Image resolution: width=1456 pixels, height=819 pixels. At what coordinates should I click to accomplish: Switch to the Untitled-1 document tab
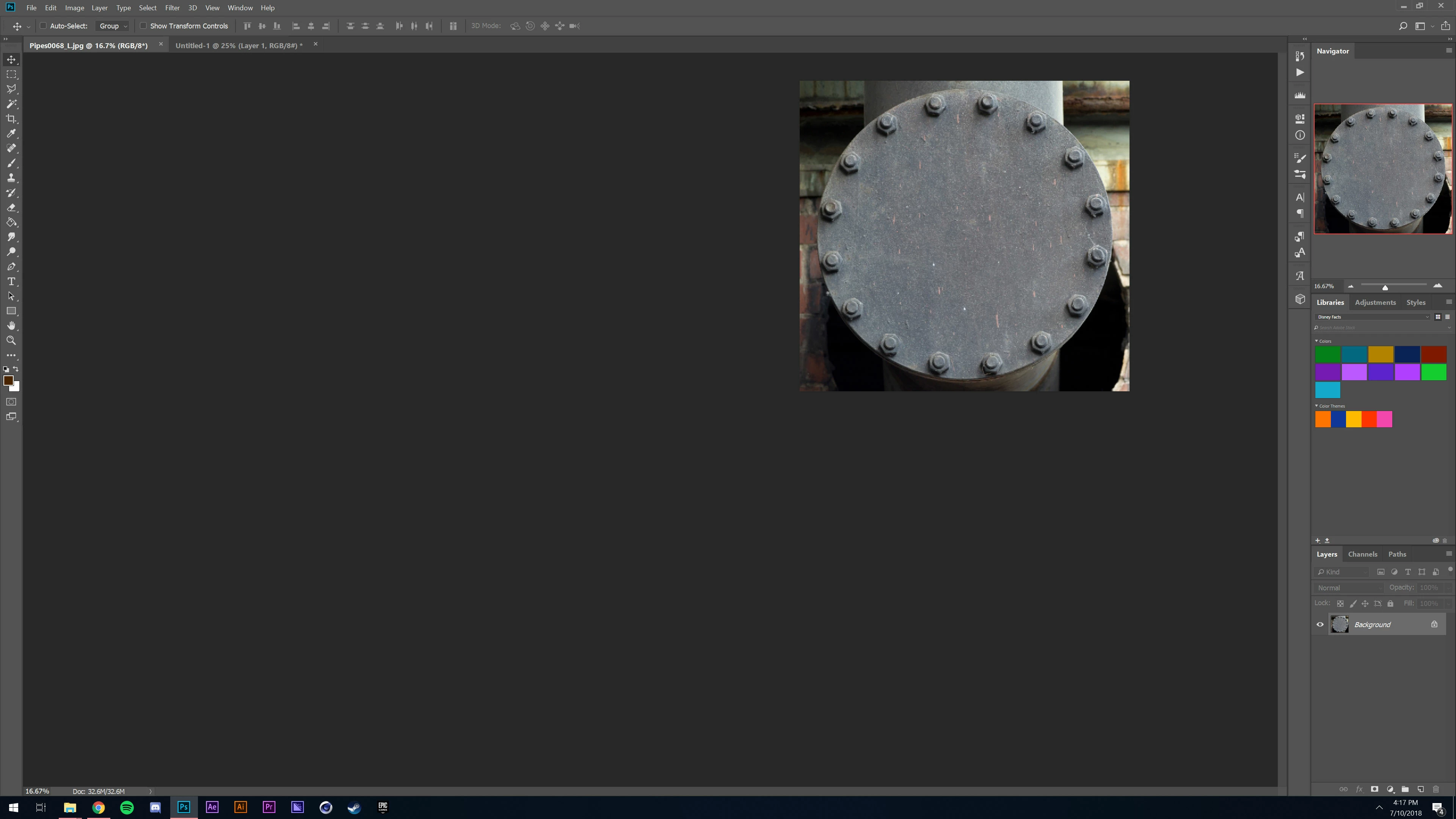[238, 45]
